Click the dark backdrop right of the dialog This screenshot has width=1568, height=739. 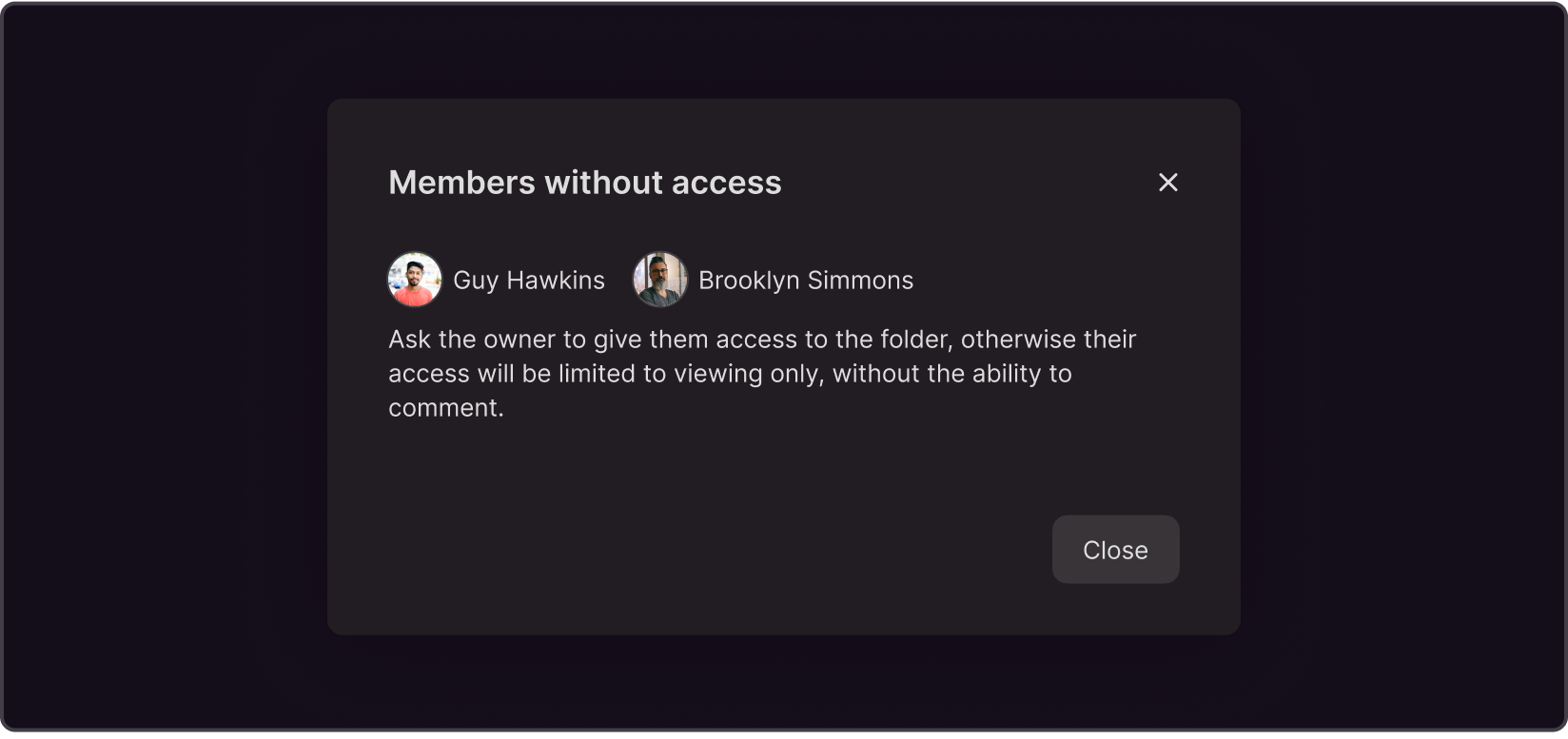[x=1402, y=367]
